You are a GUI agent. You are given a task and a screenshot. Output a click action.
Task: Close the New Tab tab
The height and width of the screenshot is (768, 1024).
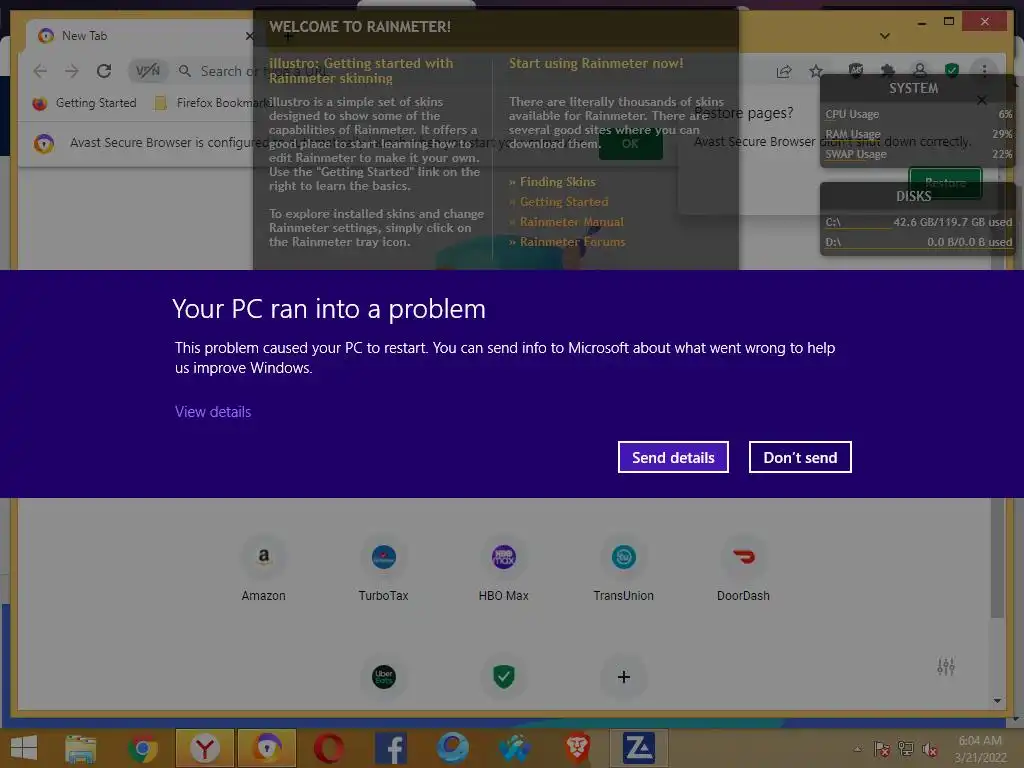[x=249, y=36]
